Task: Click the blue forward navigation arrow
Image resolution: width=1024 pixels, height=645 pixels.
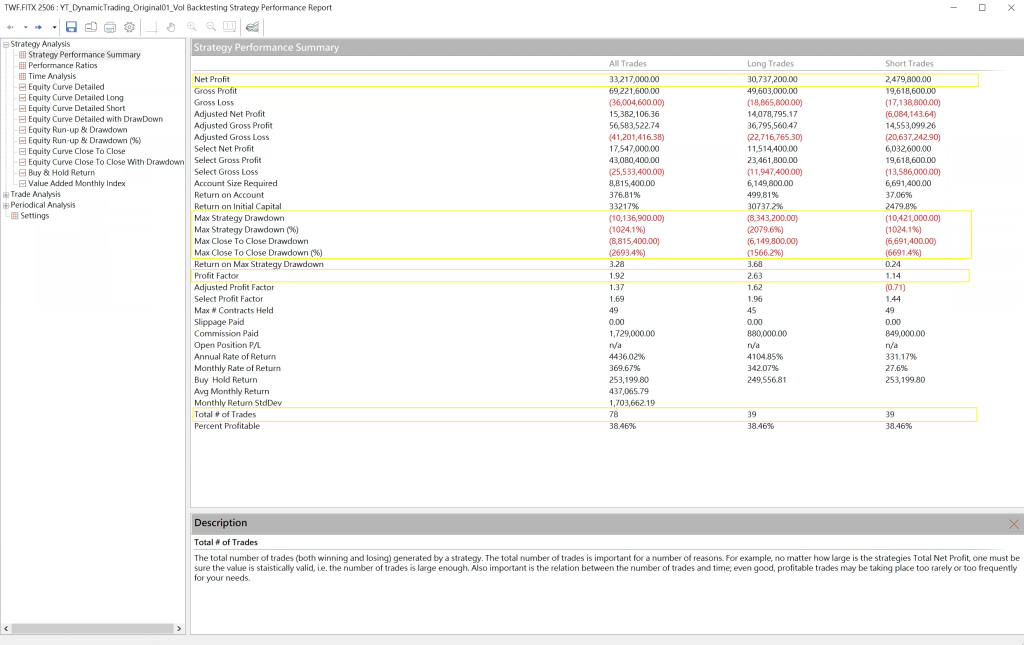Action: (x=39, y=27)
